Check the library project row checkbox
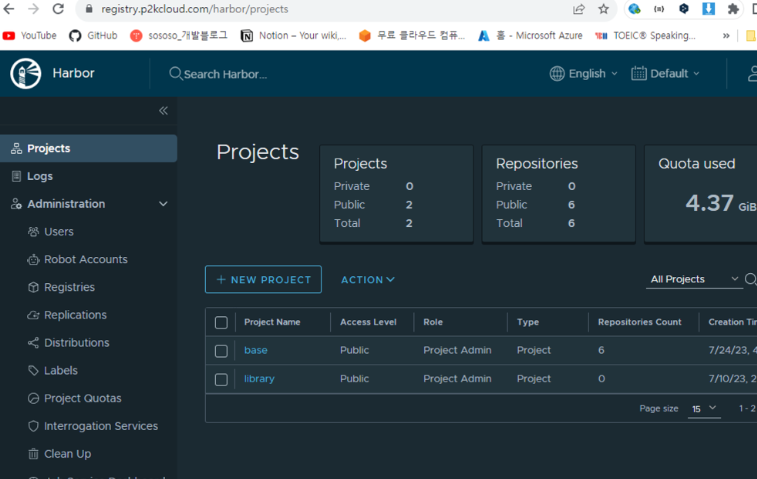This screenshot has width=757, height=479. pyautogui.click(x=221, y=380)
